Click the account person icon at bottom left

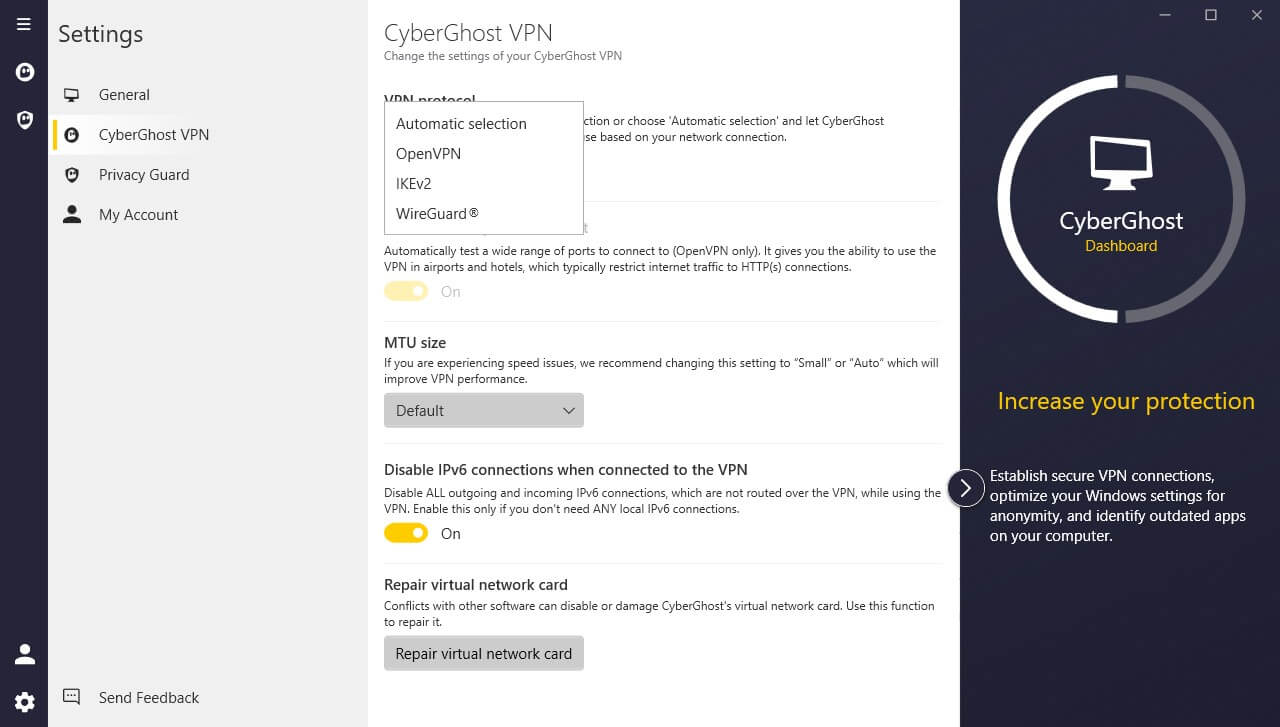24,652
